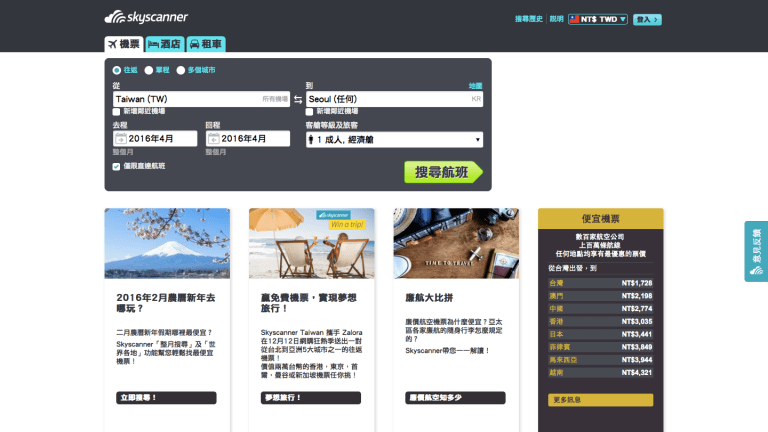Click 立即搜尋！ button on Lunar New Year card

167,398
